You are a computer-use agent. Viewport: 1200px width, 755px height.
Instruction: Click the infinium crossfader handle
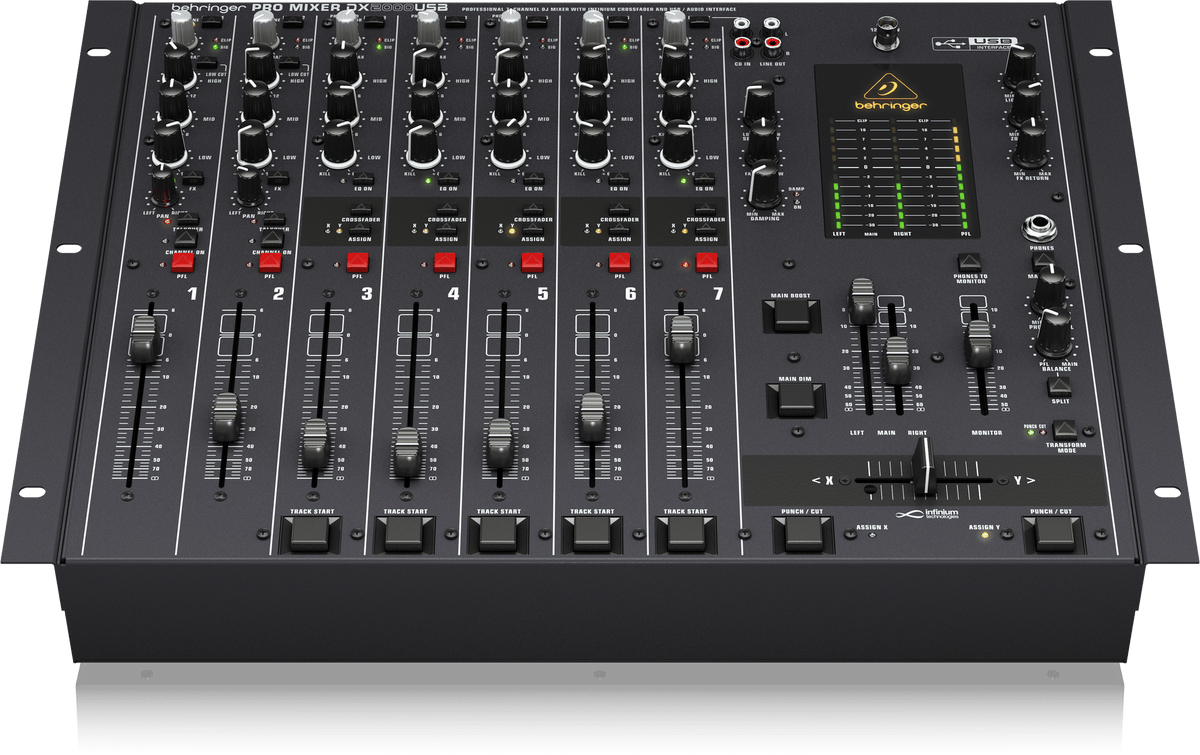[920, 468]
